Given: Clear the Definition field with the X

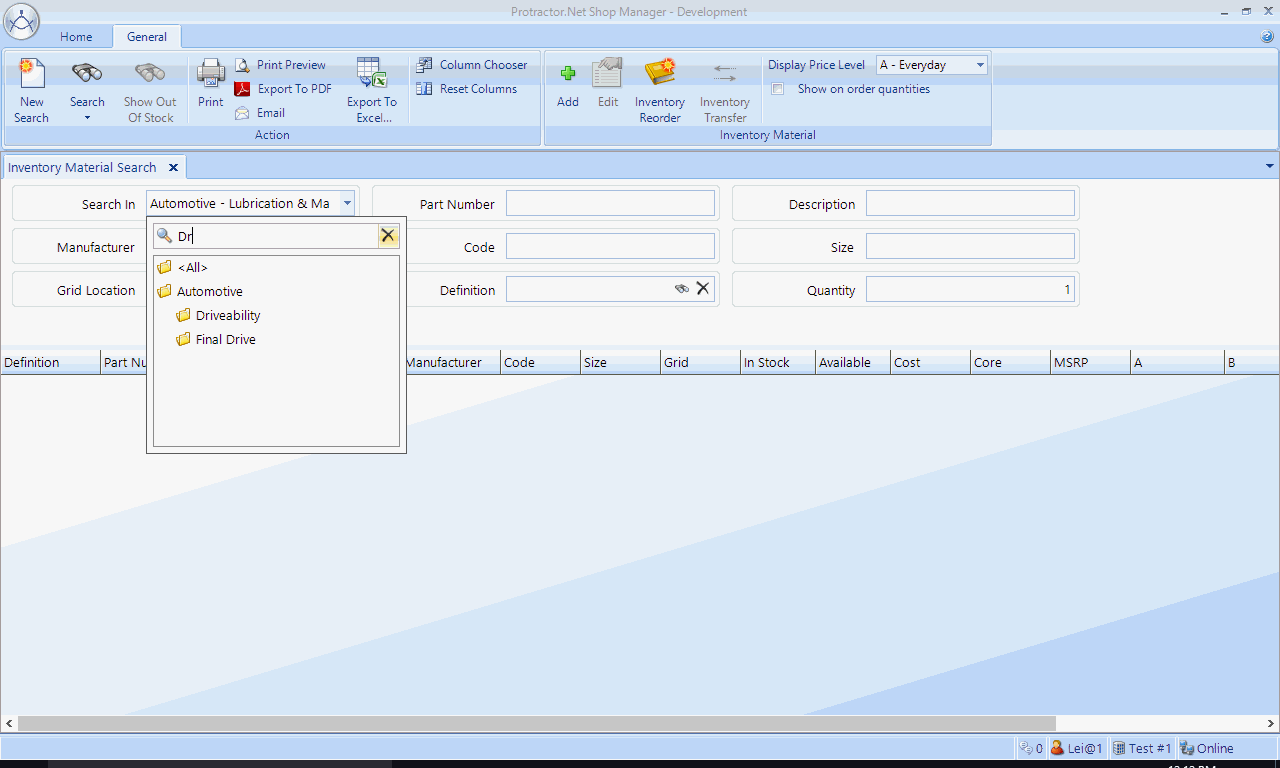Looking at the screenshot, I should [703, 289].
